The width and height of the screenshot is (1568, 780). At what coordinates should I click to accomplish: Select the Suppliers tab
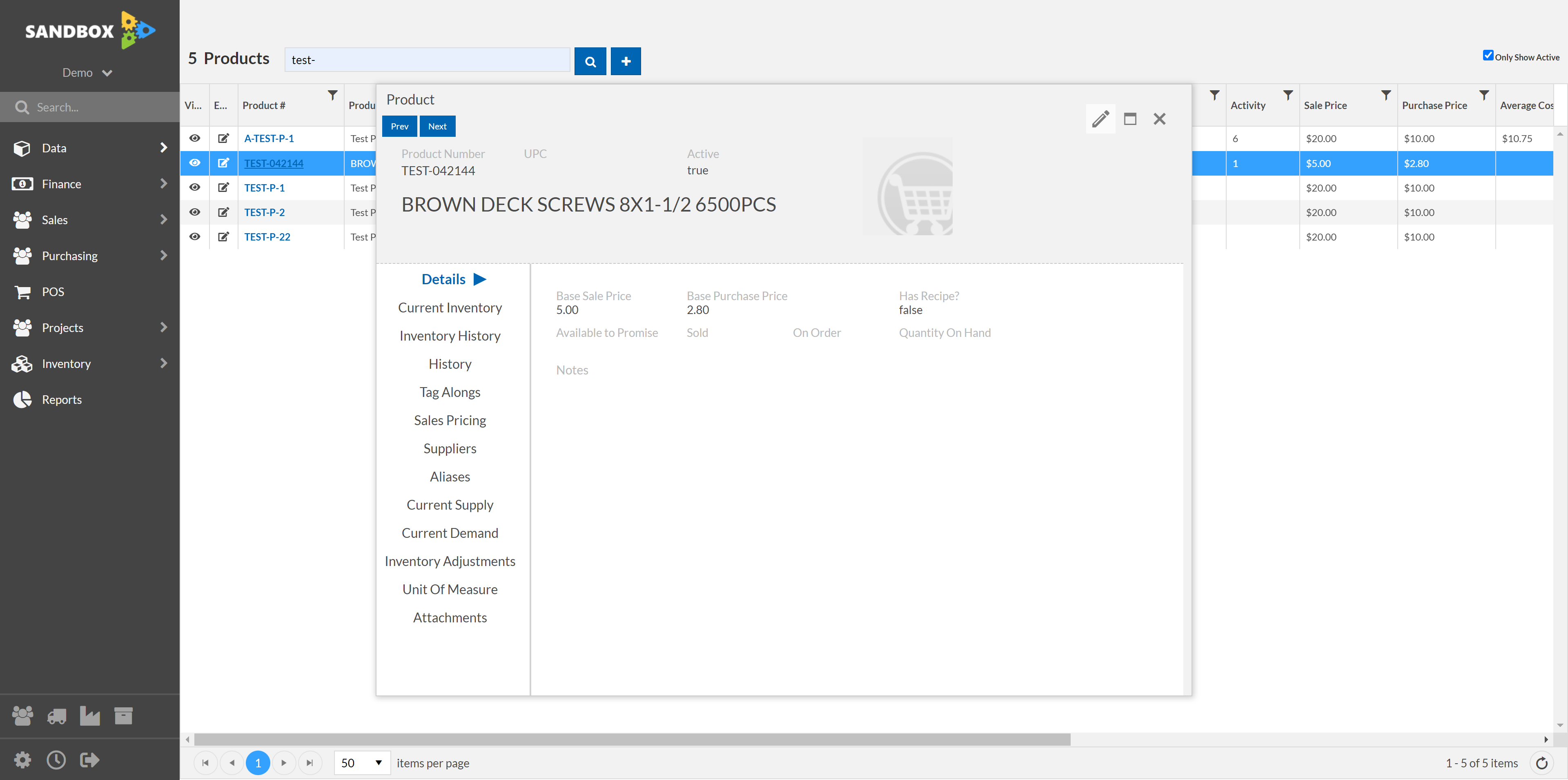coord(450,448)
